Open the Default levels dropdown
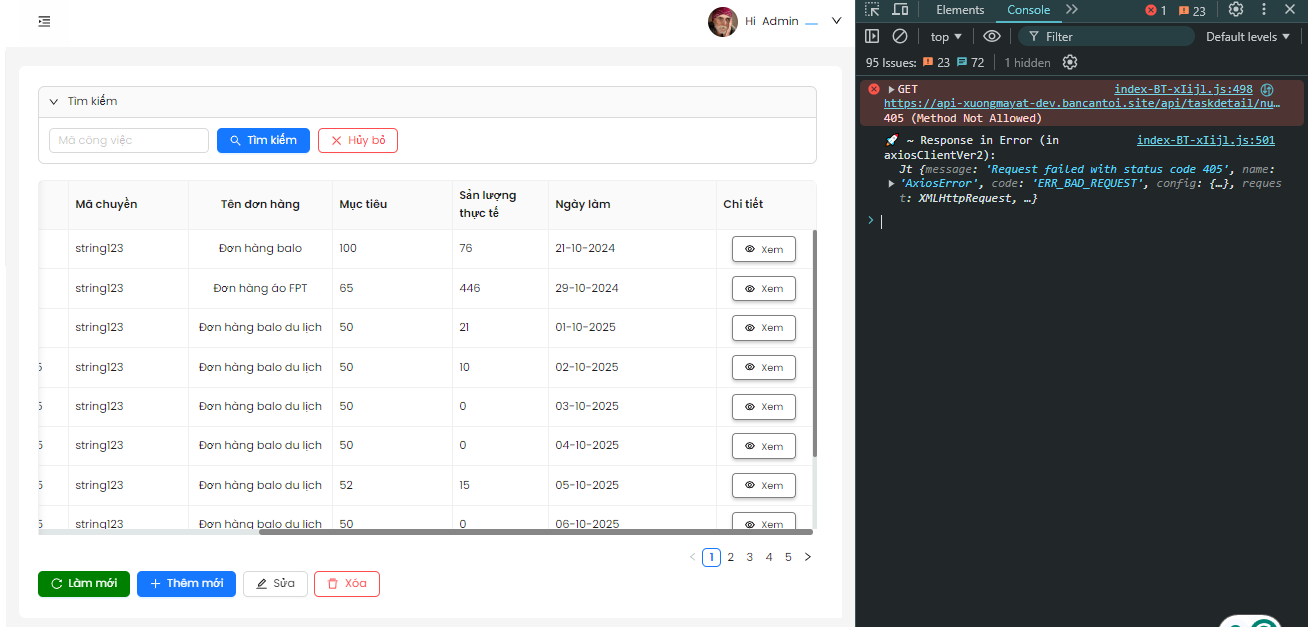Viewport: 1308px width, 627px height. point(1247,36)
